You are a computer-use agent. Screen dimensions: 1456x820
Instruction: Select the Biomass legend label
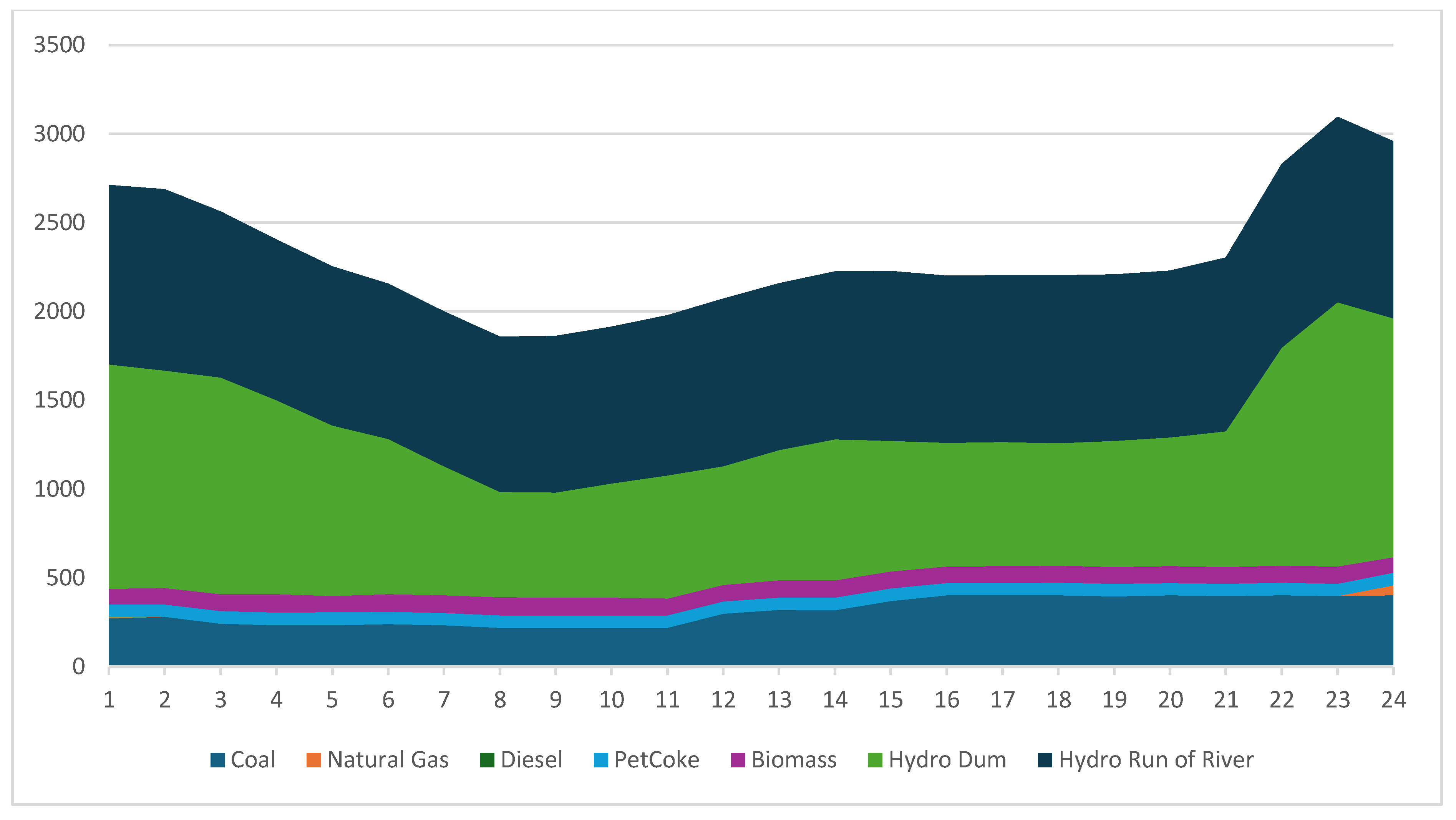point(794,760)
